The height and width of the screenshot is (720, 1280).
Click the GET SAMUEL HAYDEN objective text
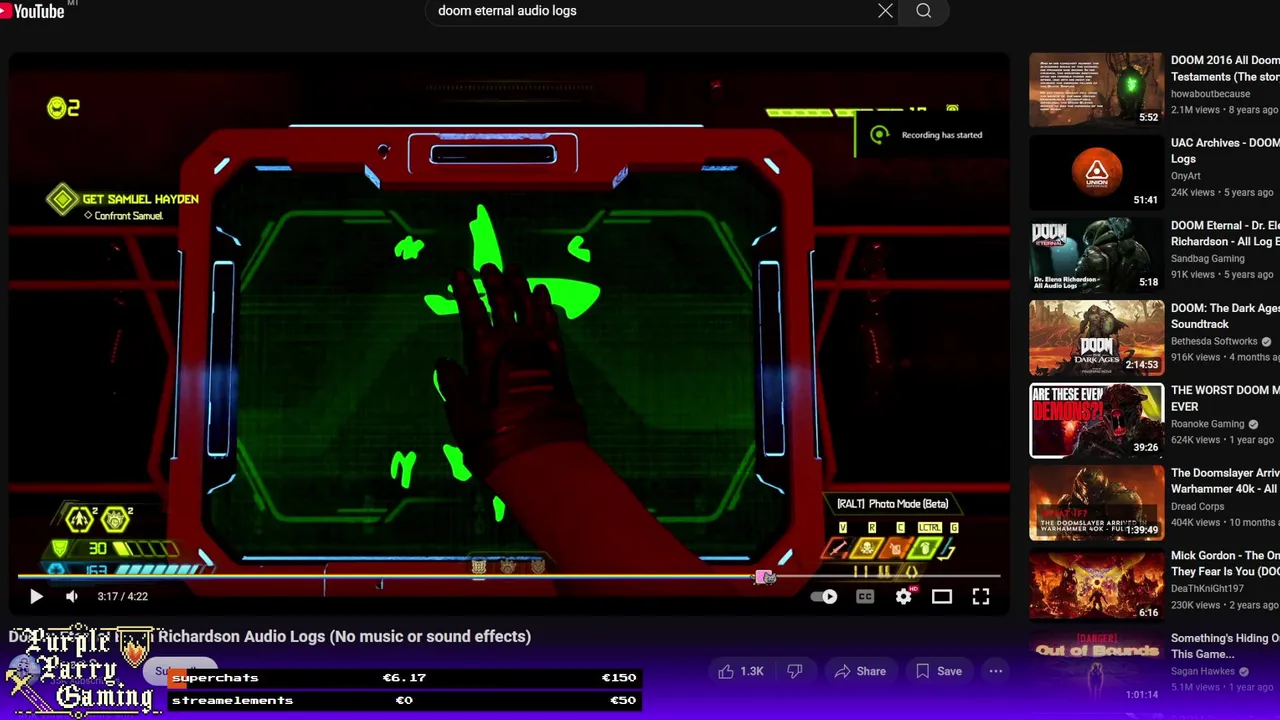pos(140,199)
